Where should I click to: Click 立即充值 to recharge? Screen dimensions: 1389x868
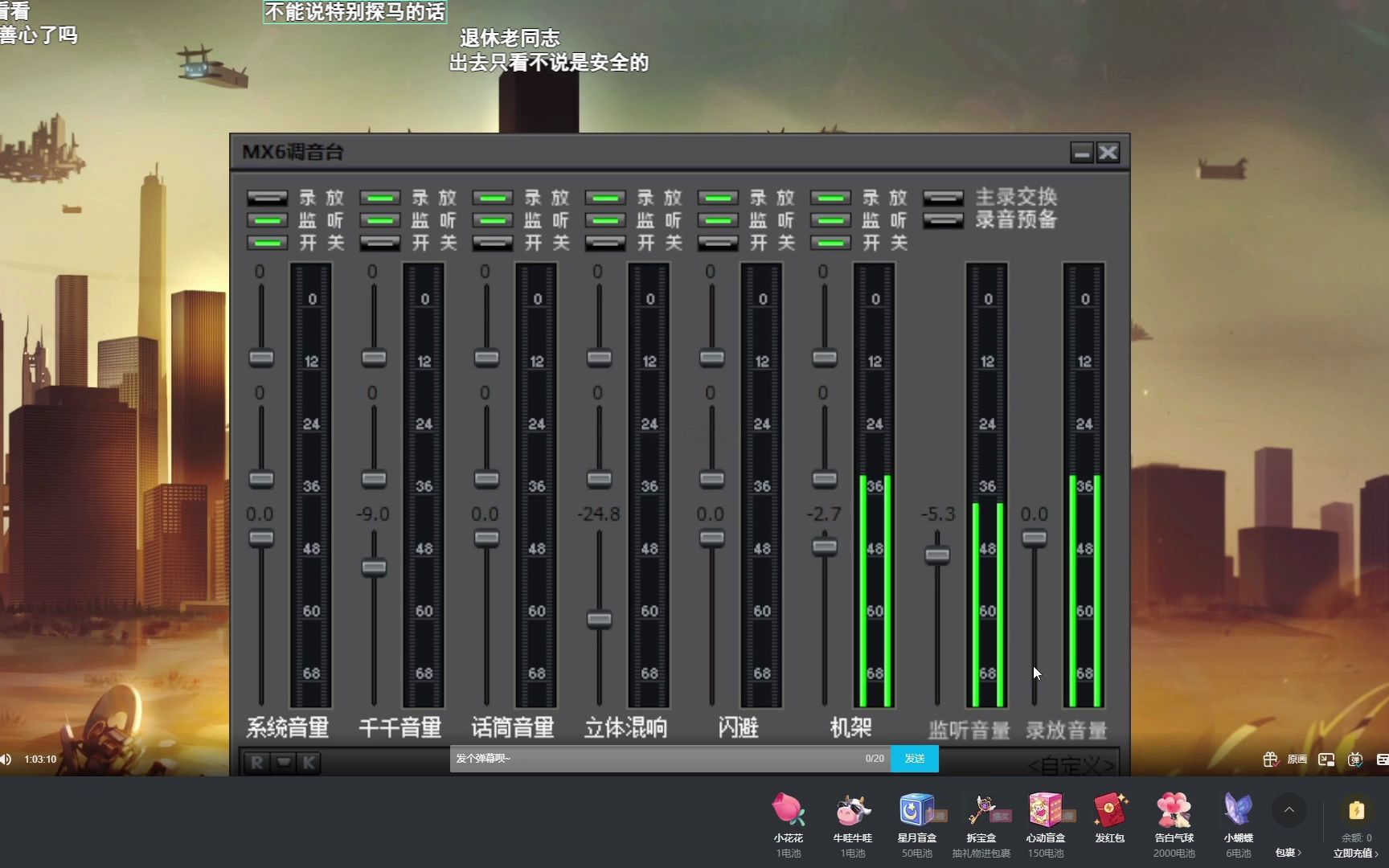click(x=1355, y=854)
